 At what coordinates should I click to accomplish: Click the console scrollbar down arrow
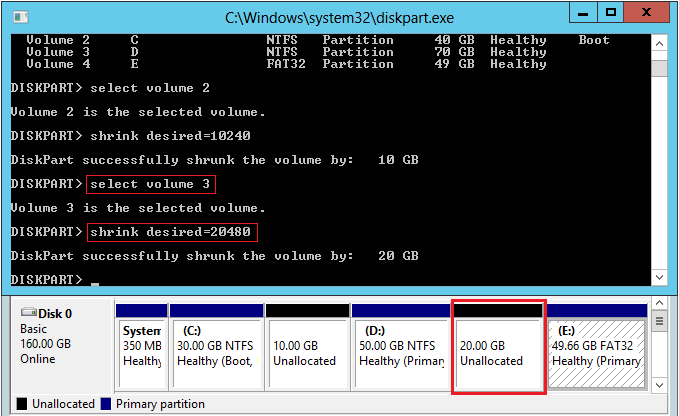(x=659, y=277)
